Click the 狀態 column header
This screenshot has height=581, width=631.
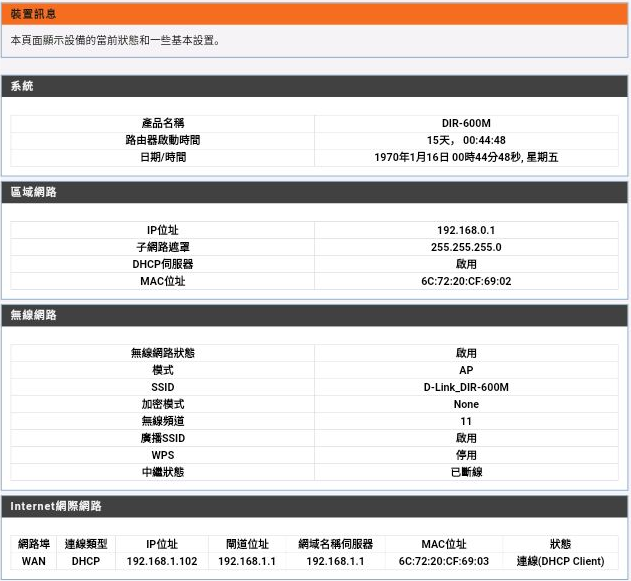560,544
